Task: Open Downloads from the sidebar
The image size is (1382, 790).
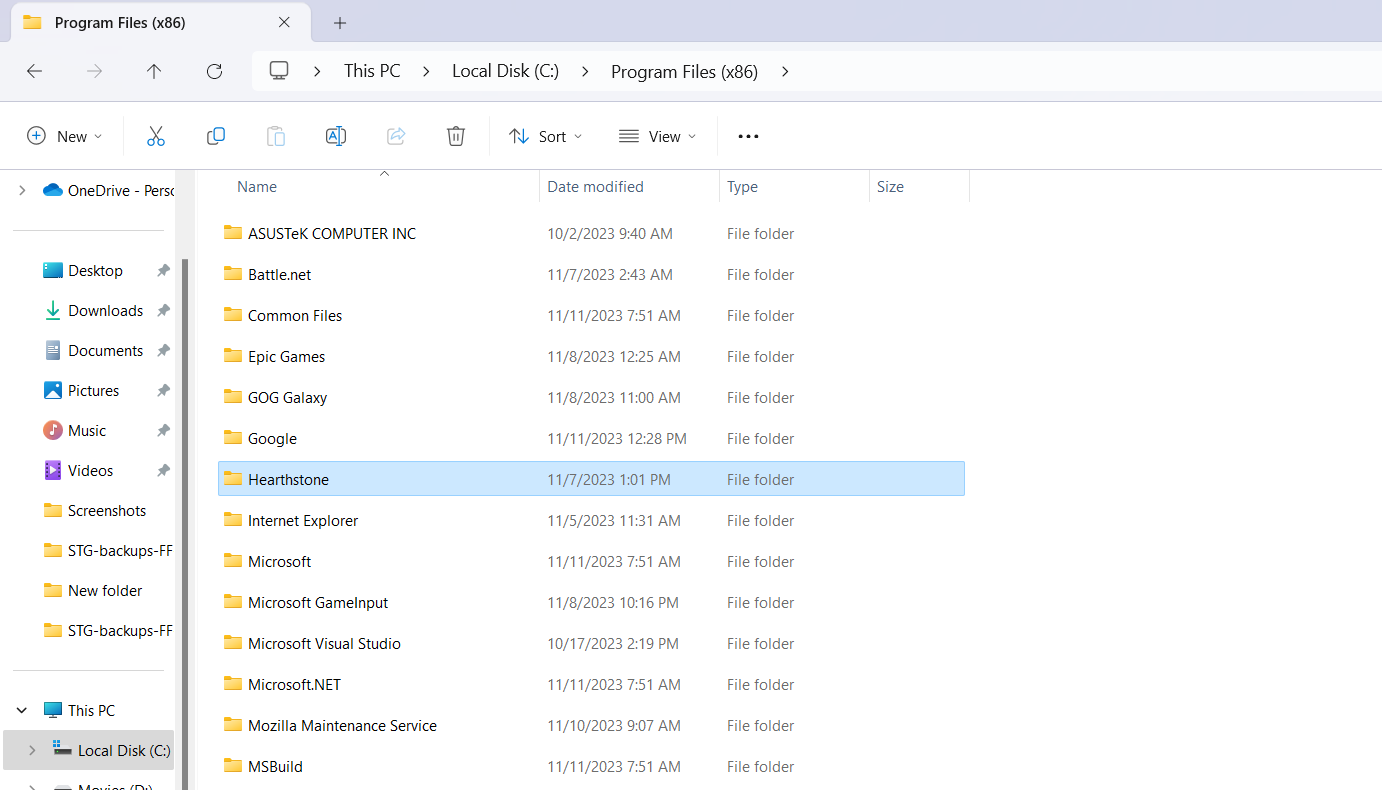Action: (x=105, y=310)
